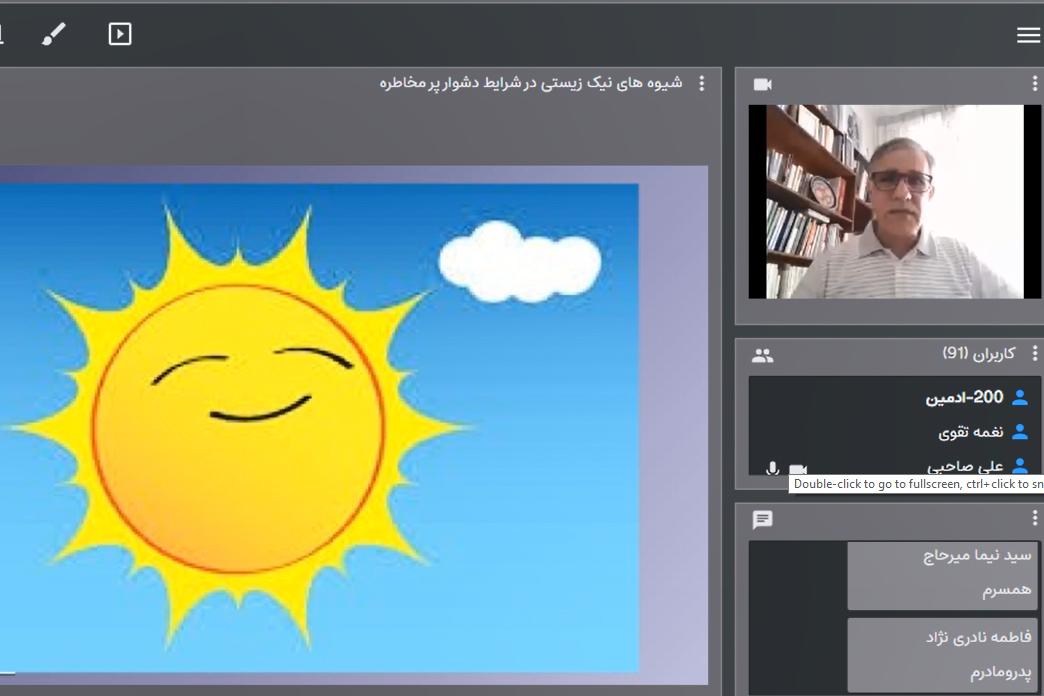Click the chat message from سید نیما میرحاج
Image resolution: width=1044 pixels, height=696 pixels.
pos(942,575)
